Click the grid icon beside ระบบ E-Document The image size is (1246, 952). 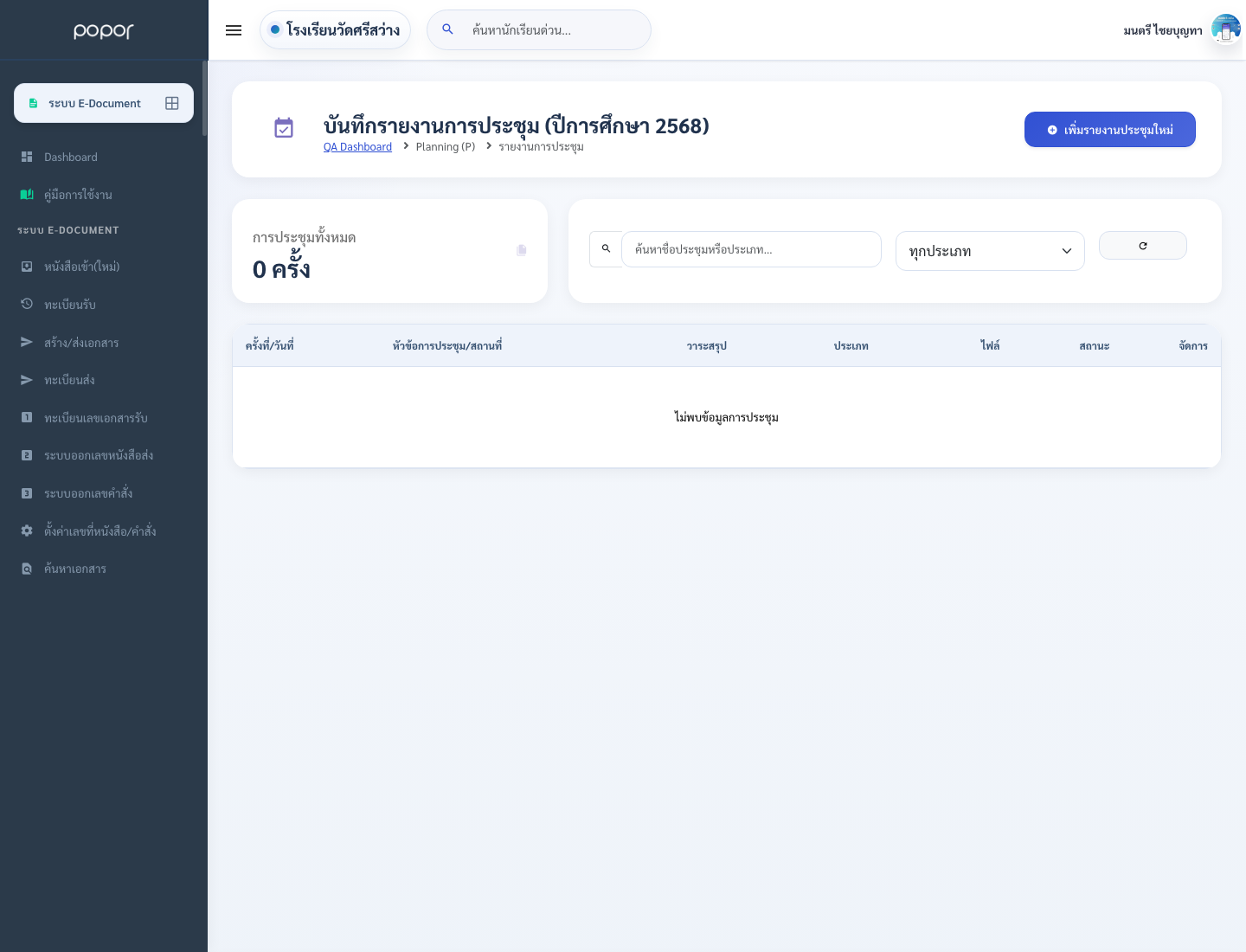172,103
